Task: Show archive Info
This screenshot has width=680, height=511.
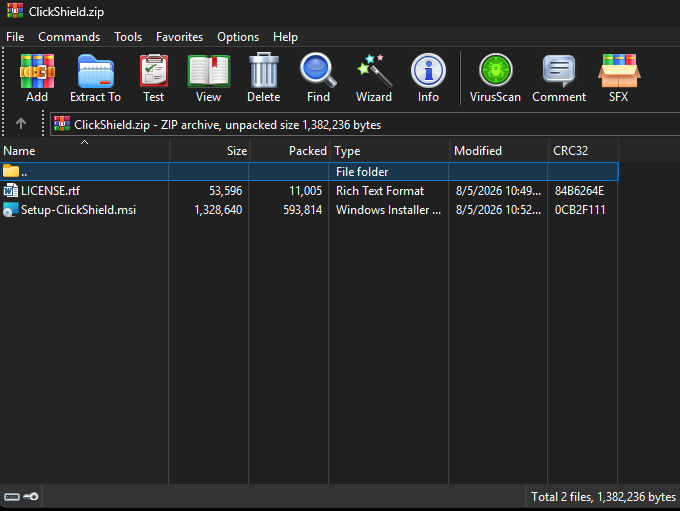Action: [428, 71]
